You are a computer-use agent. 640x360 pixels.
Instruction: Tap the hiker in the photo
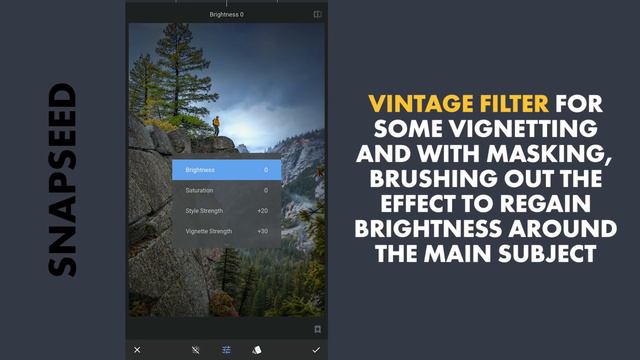(x=216, y=126)
